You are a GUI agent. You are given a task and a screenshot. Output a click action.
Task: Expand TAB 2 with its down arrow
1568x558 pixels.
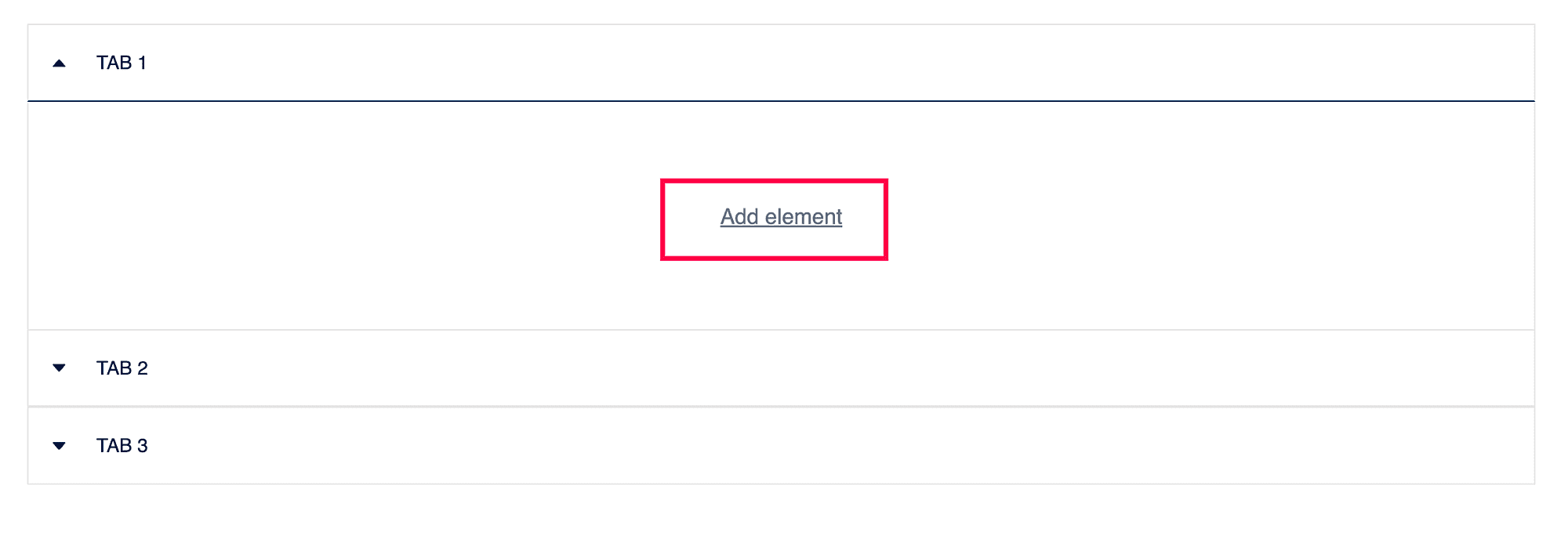(x=59, y=368)
